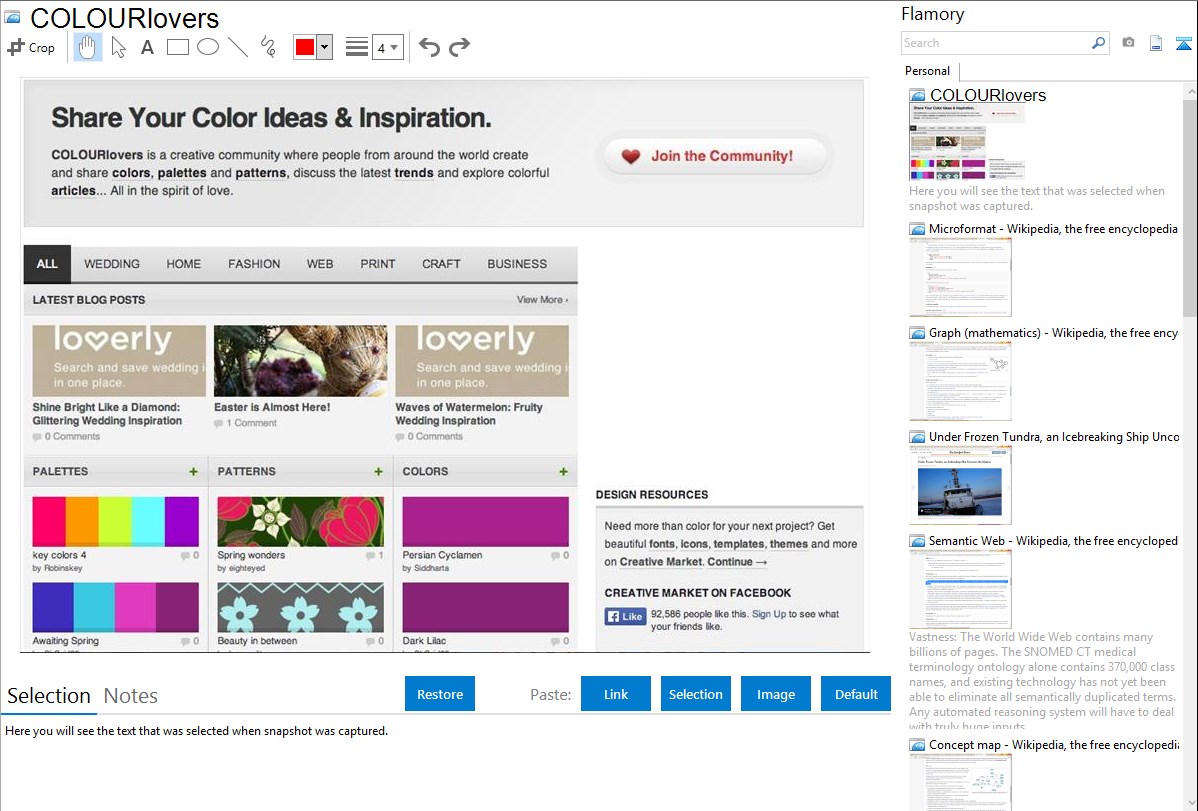
Task: Select the arrow pointer tool
Action: pos(118,47)
